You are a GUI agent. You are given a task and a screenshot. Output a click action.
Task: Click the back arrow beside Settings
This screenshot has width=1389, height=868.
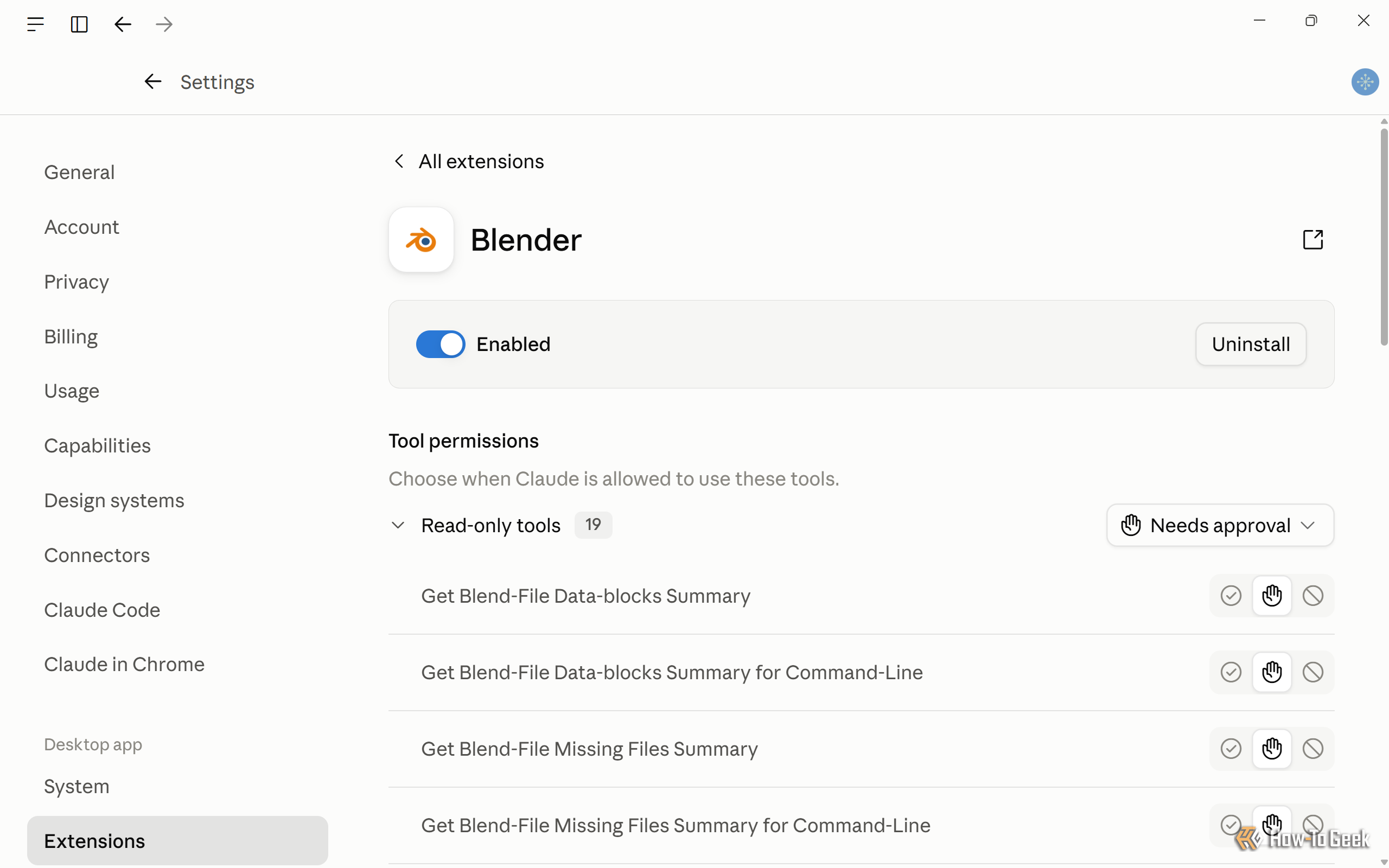[x=152, y=81]
